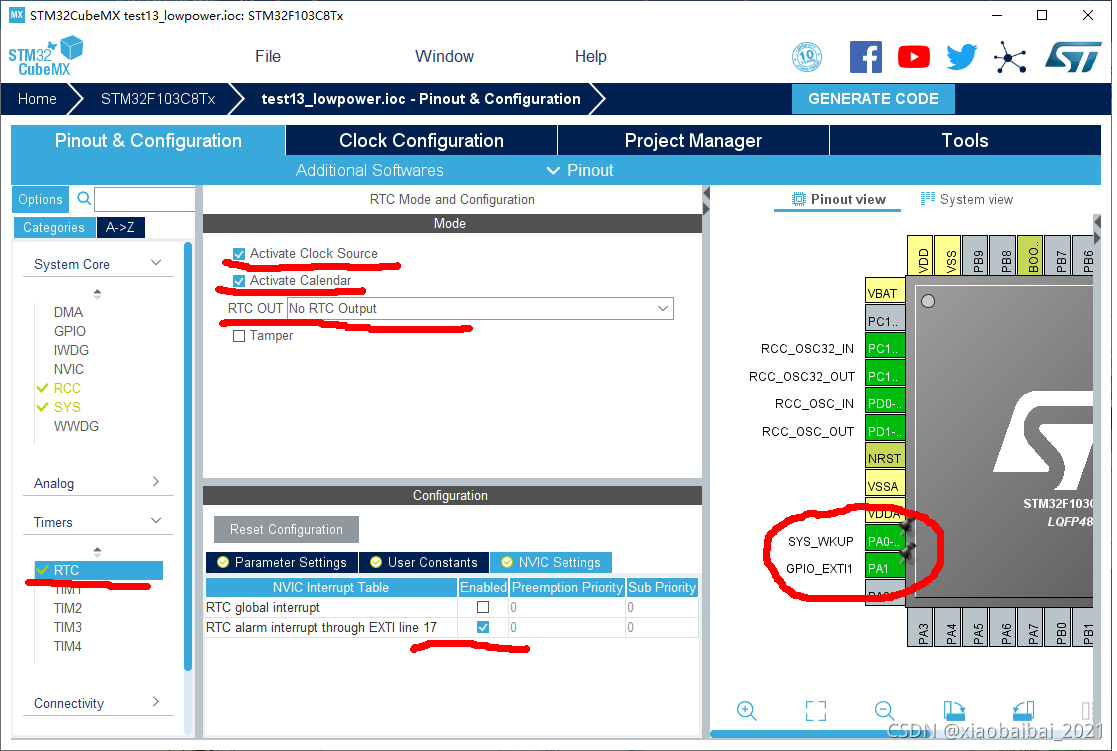
Task: Zoom in on the chip pinout
Action: coord(746,710)
